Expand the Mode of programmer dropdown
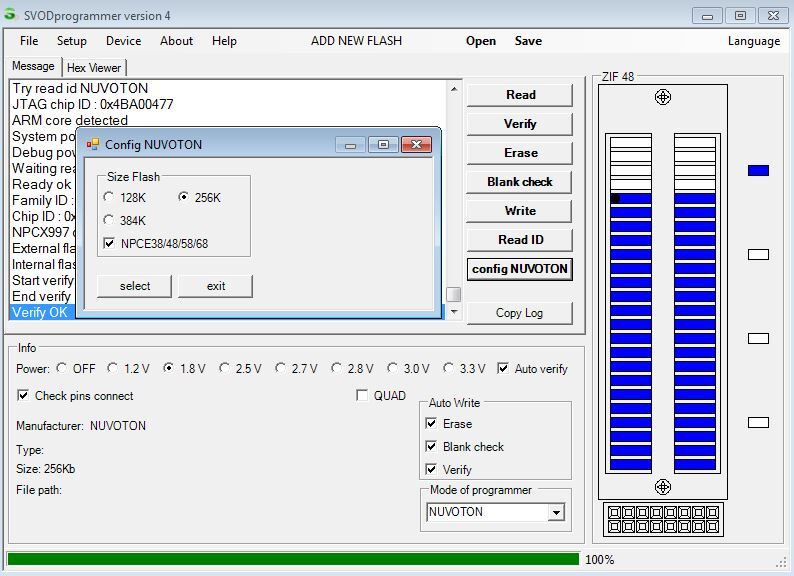 tap(556, 512)
